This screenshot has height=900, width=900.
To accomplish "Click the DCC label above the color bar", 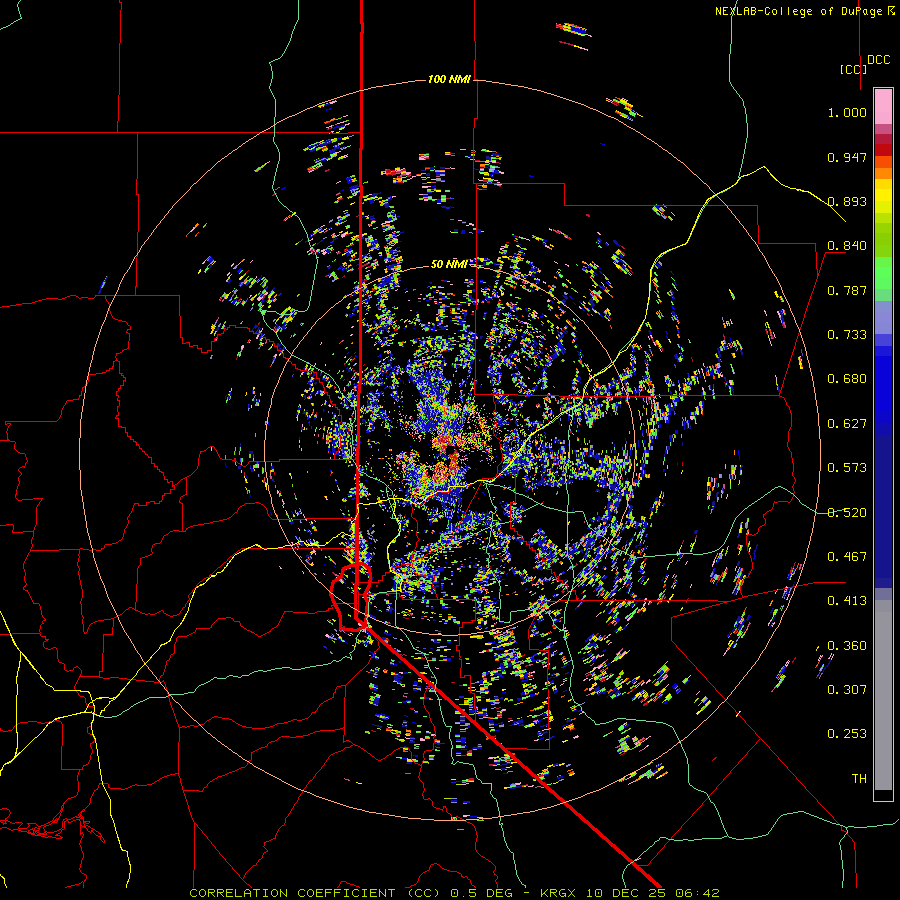I will (878, 60).
